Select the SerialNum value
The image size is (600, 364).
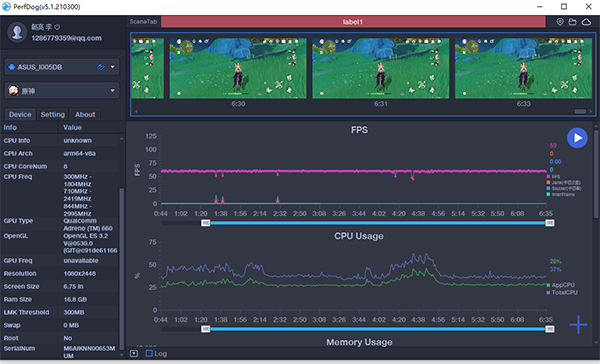click(89, 352)
